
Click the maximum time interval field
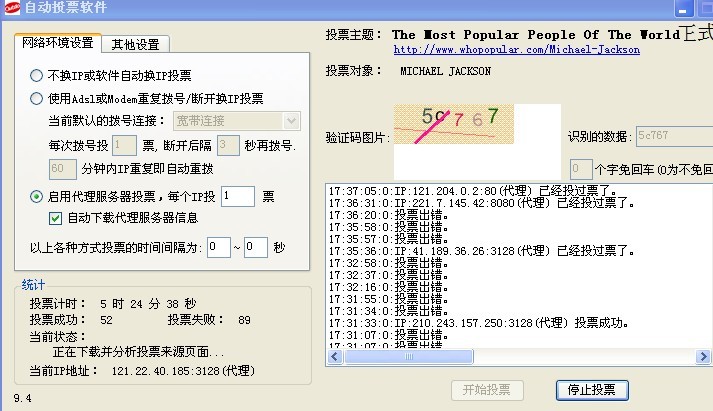(255, 246)
